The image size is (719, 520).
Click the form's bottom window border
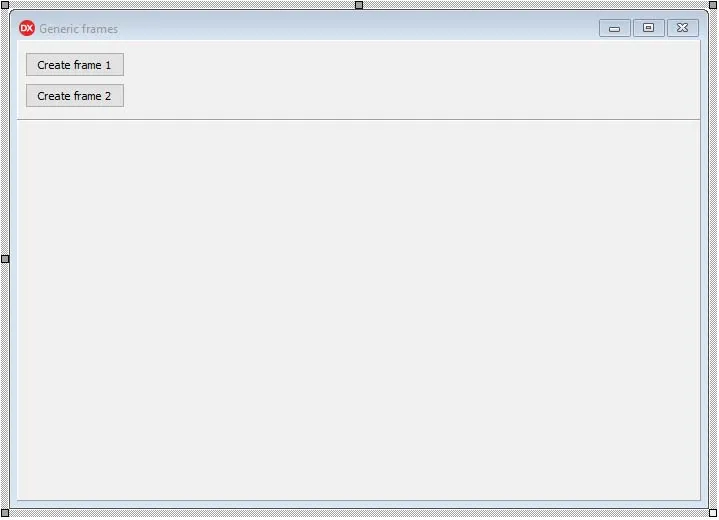coord(359,504)
